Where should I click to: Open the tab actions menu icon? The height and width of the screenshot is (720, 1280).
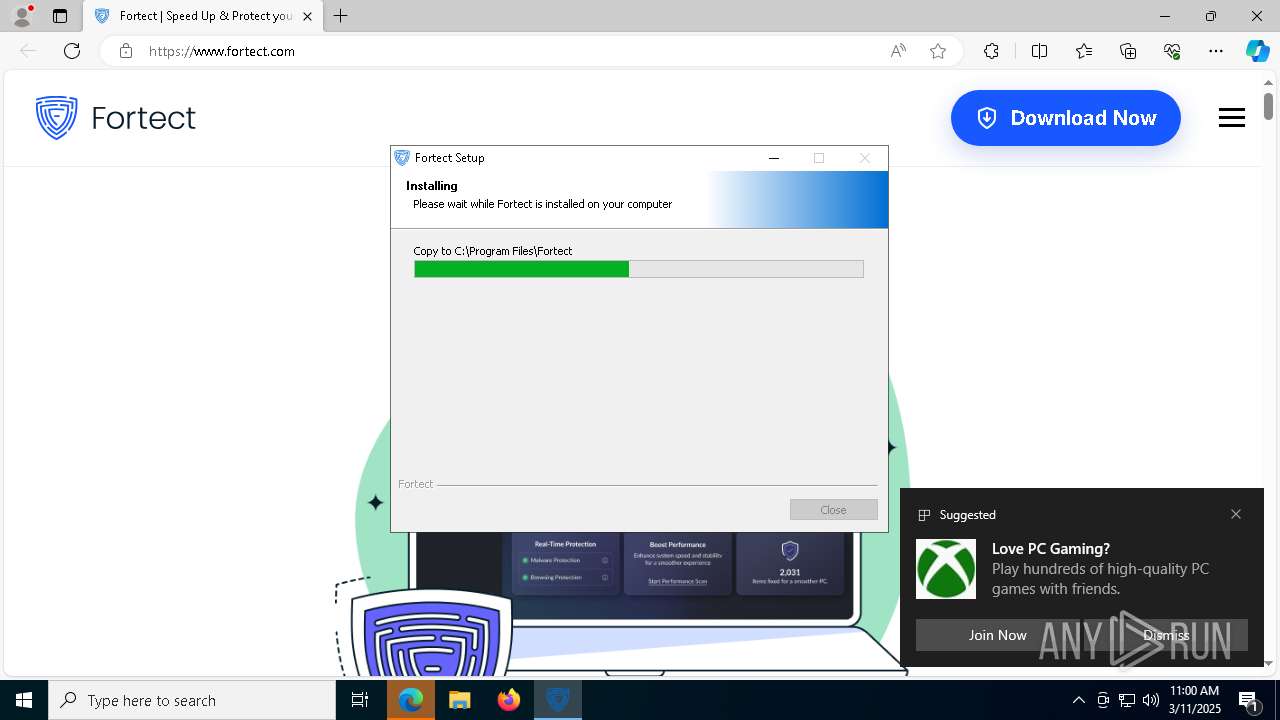coord(60,16)
